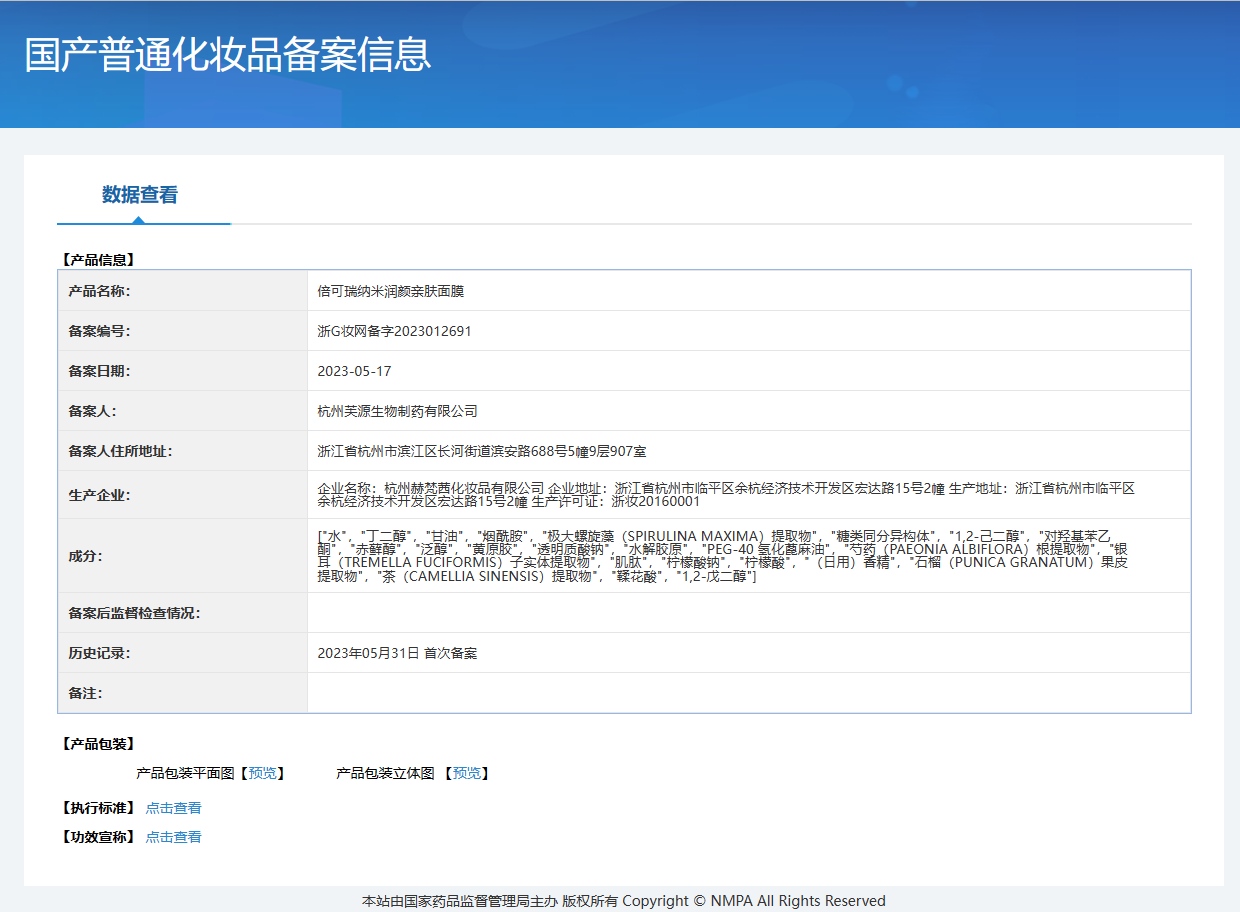Click the 备案后监督检查情况 row label

[134, 613]
